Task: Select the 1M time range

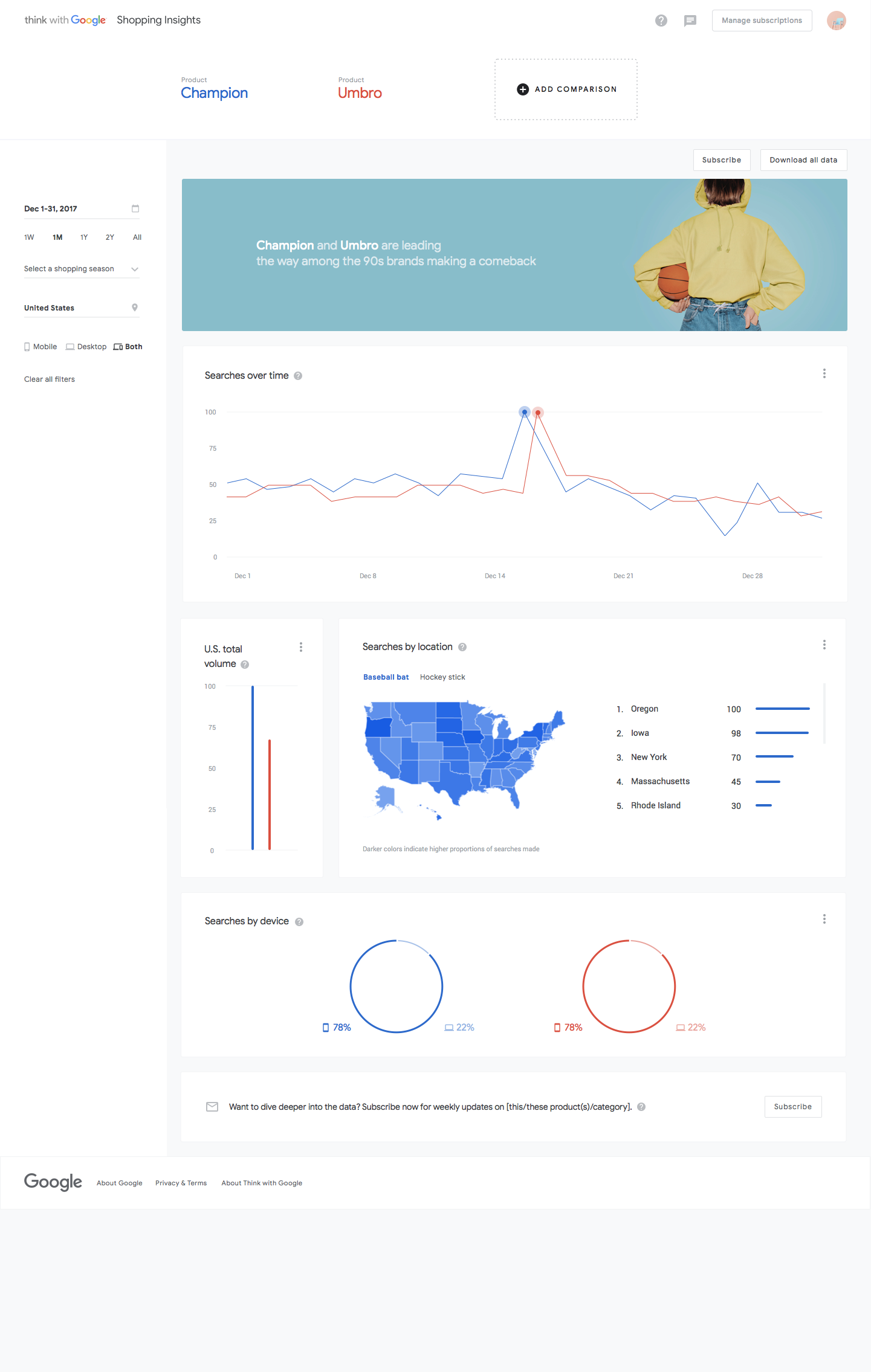Action: (x=57, y=237)
